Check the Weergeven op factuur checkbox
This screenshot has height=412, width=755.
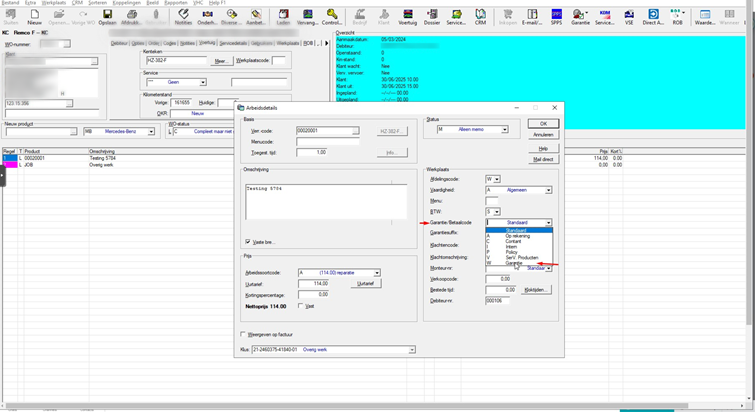coord(243,334)
